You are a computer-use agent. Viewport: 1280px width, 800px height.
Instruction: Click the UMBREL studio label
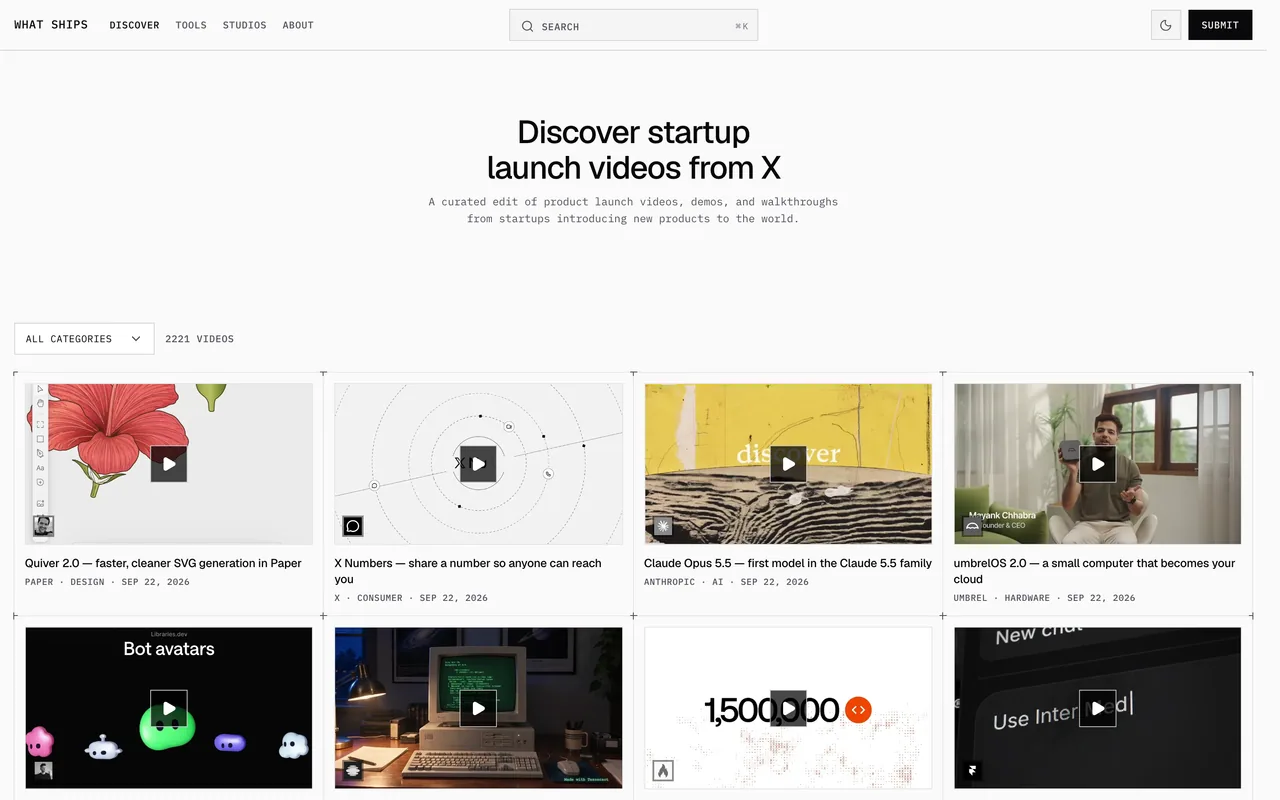(970, 598)
